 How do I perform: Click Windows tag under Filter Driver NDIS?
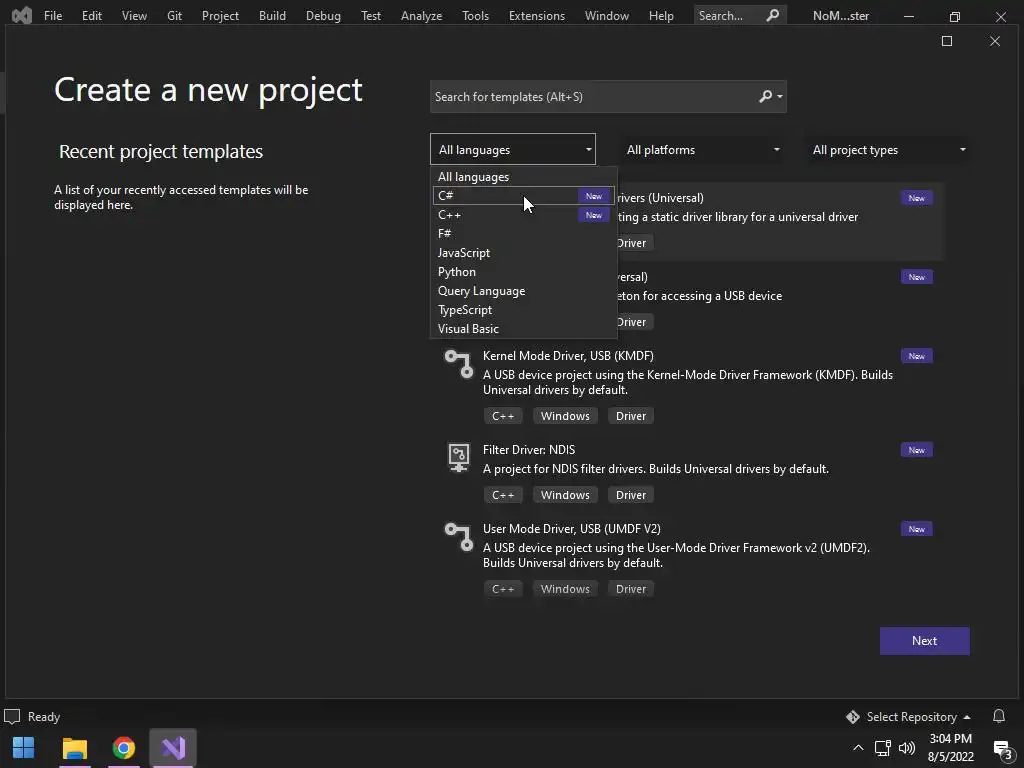[565, 495]
